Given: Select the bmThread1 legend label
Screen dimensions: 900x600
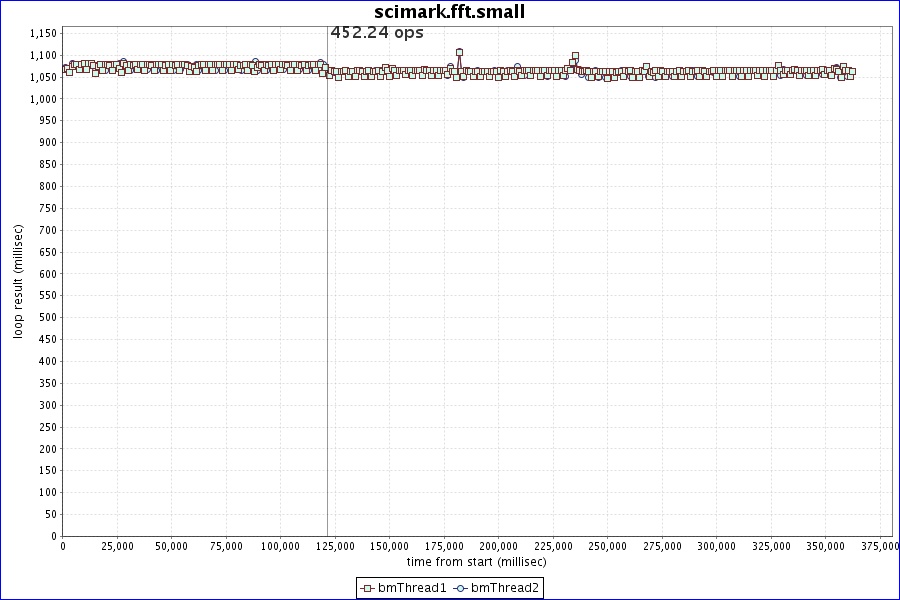Looking at the screenshot, I should 412,588.
